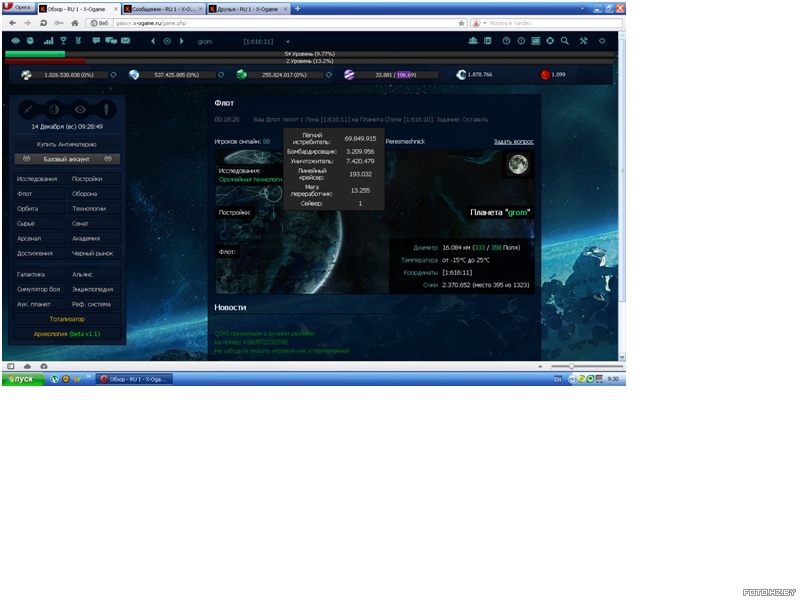Click the circular target icon between planet arrows
Viewport: 800px width, 600px height.
167,41
